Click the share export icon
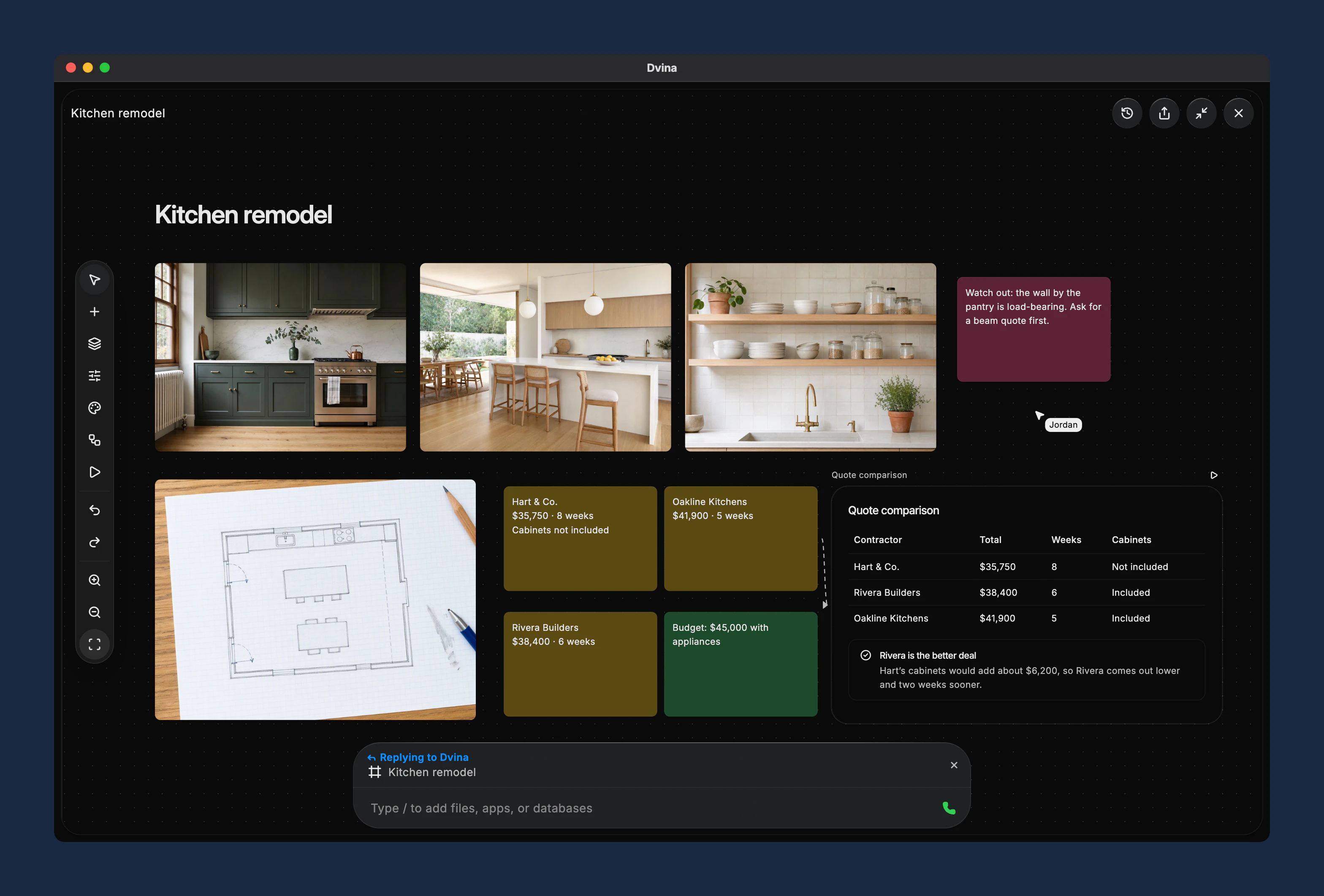1324x896 pixels. pyautogui.click(x=1164, y=113)
